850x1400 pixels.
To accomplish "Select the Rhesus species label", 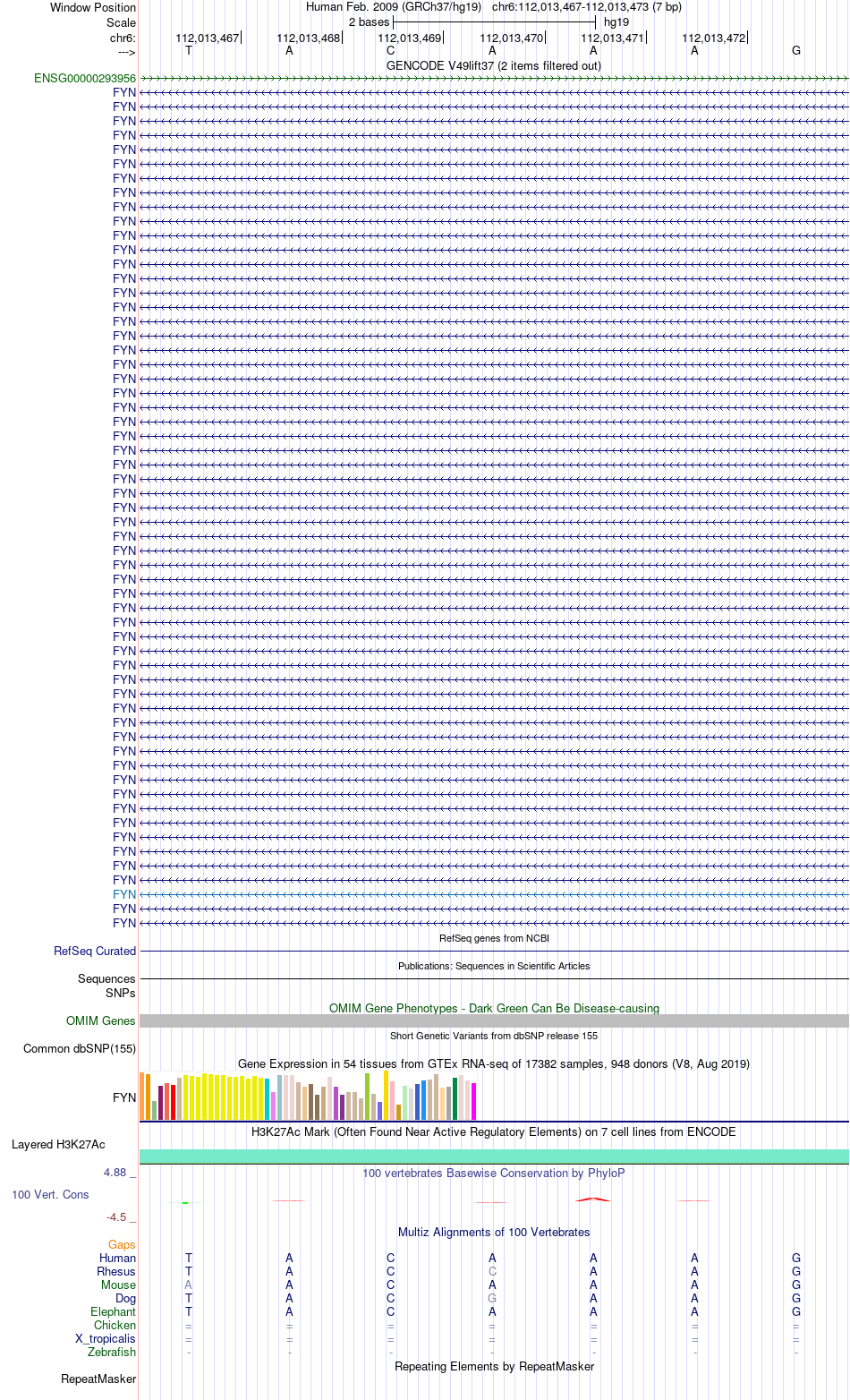I will click(116, 1272).
